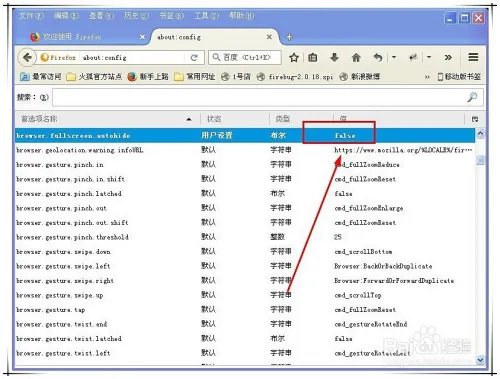Open the 书签 menu
The height and width of the screenshot is (379, 500).
coord(171,16)
